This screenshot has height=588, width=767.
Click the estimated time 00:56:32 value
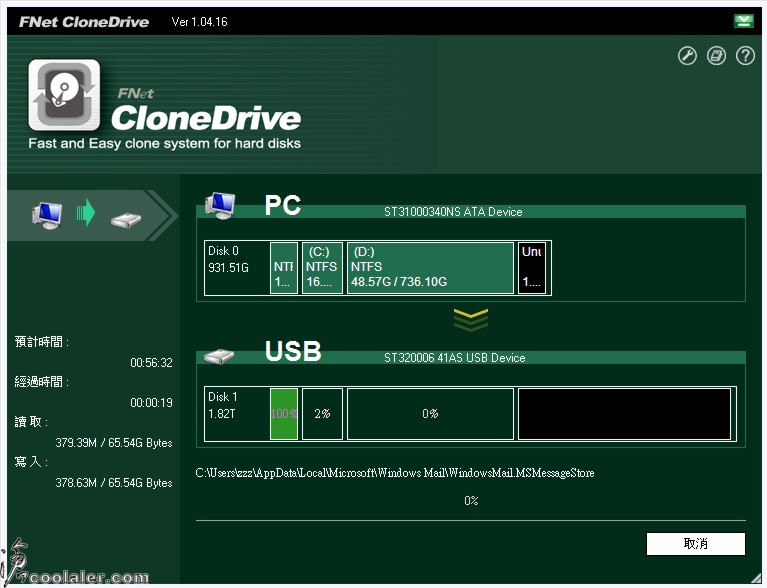(x=151, y=362)
